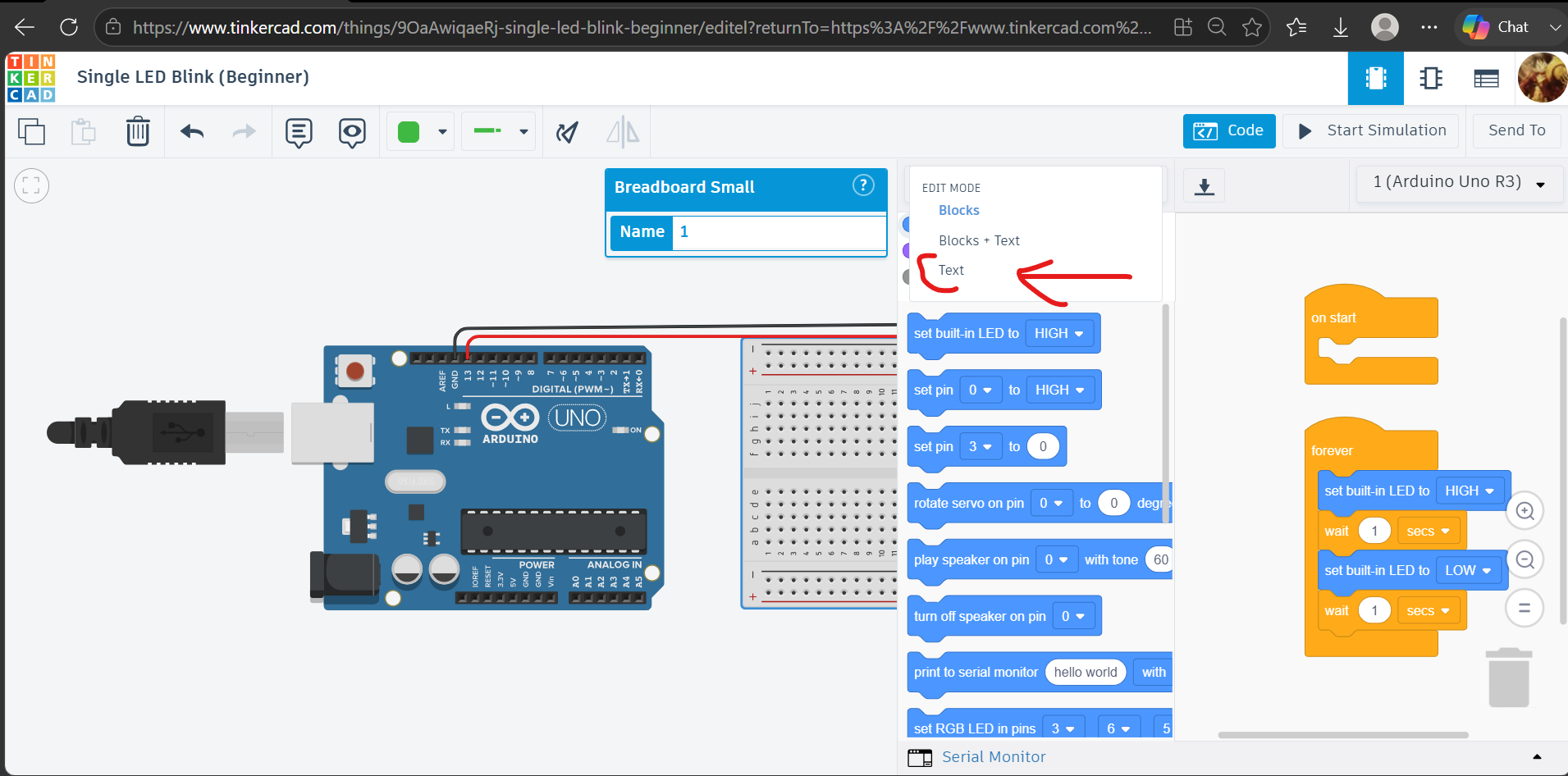Redo the last action

coord(244,131)
